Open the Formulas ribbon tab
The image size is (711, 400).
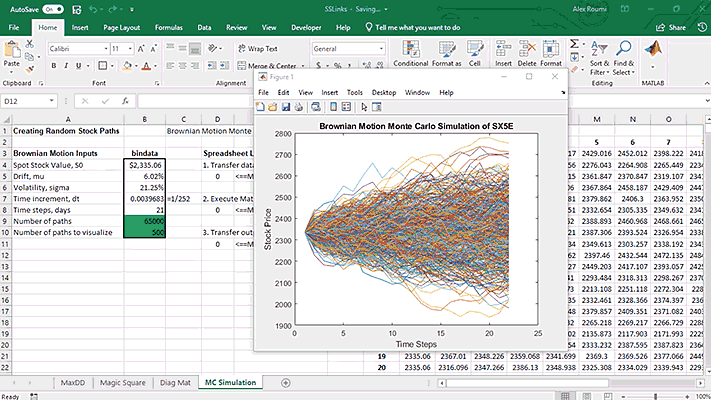(169, 28)
